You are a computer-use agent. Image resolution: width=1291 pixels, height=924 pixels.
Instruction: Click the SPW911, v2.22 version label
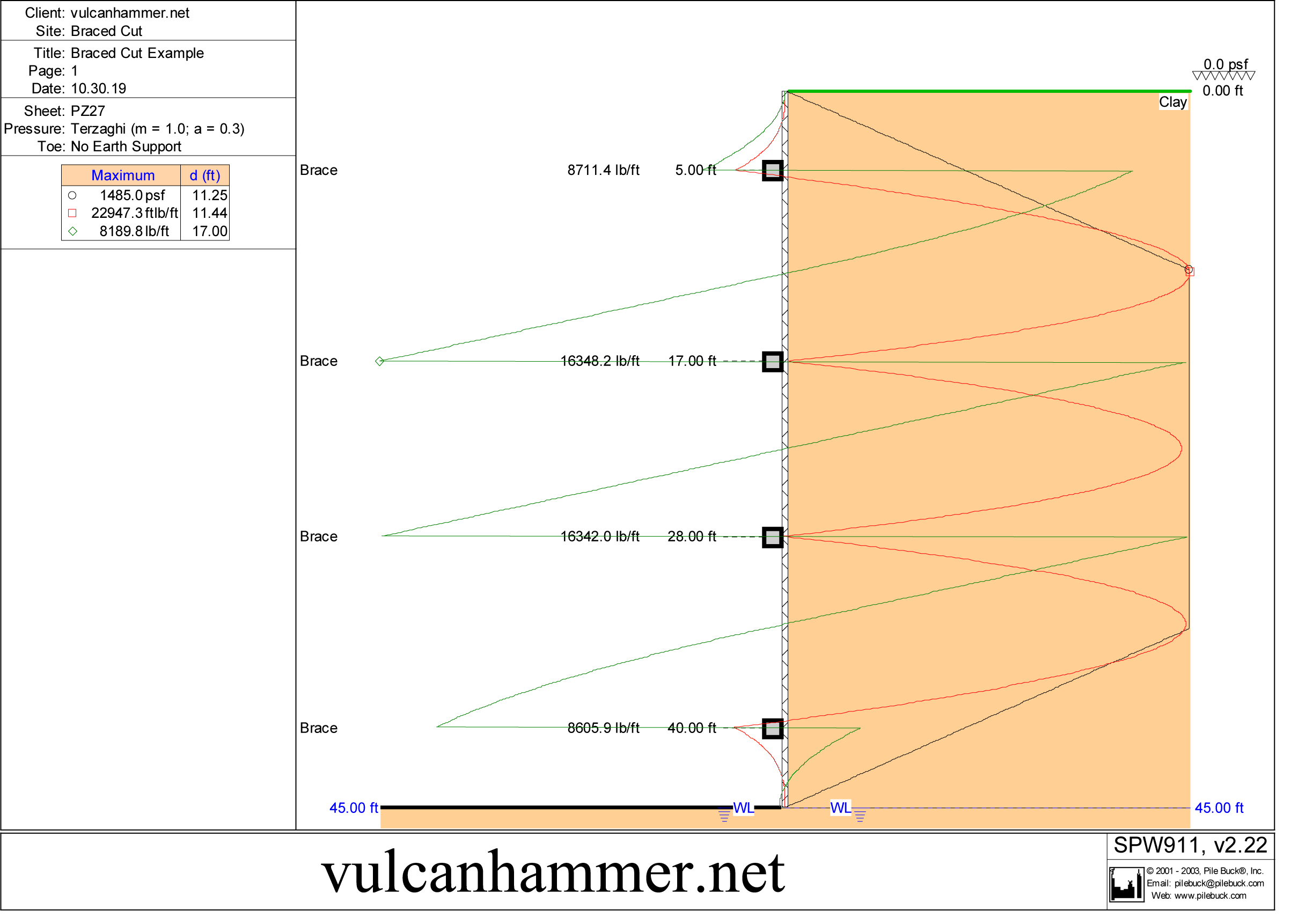click(1190, 846)
